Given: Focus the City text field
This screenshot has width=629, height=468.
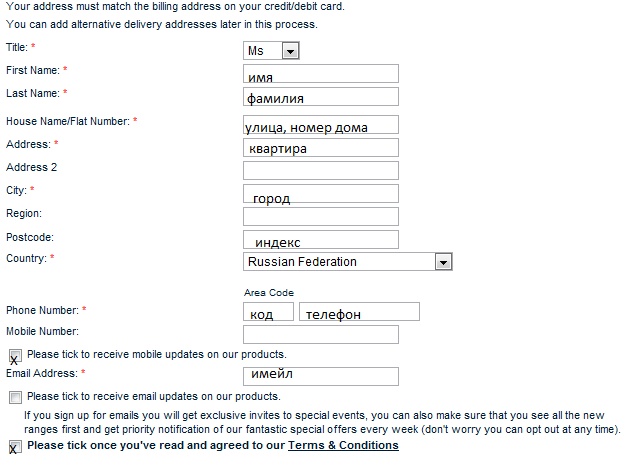Looking at the screenshot, I should [x=321, y=194].
